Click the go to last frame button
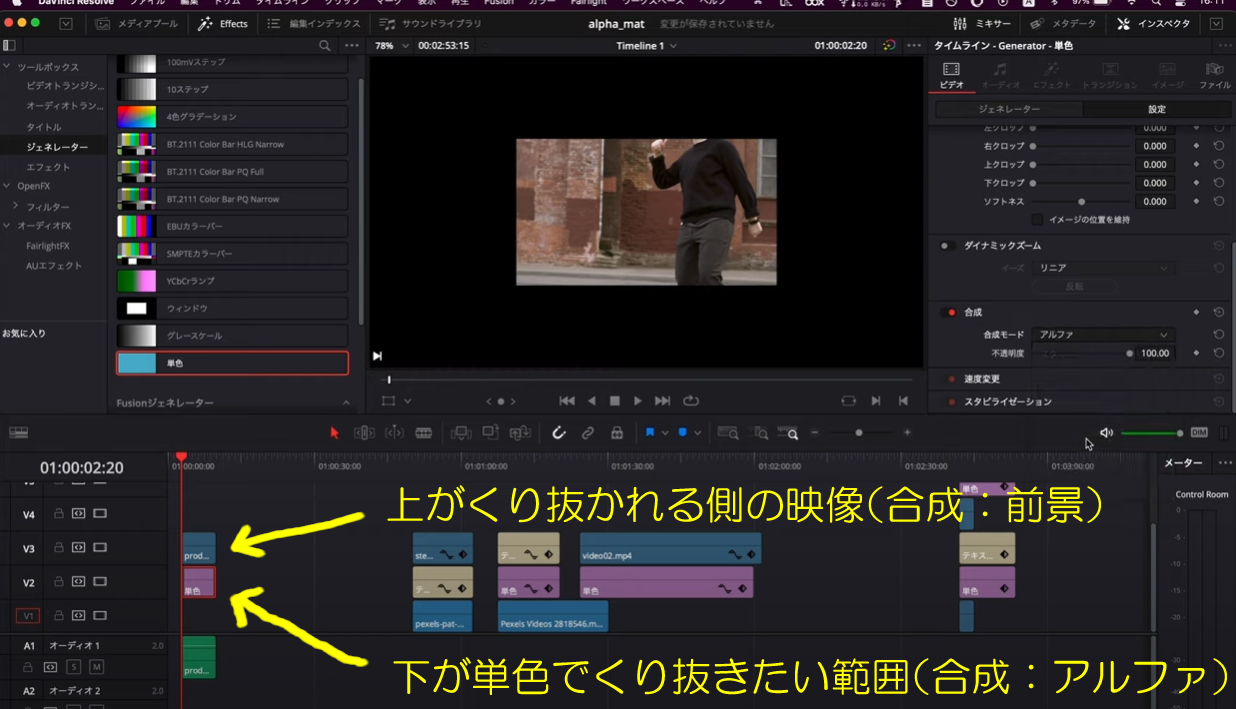The height and width of the screenshot is (709, 1236). [662, 401]
